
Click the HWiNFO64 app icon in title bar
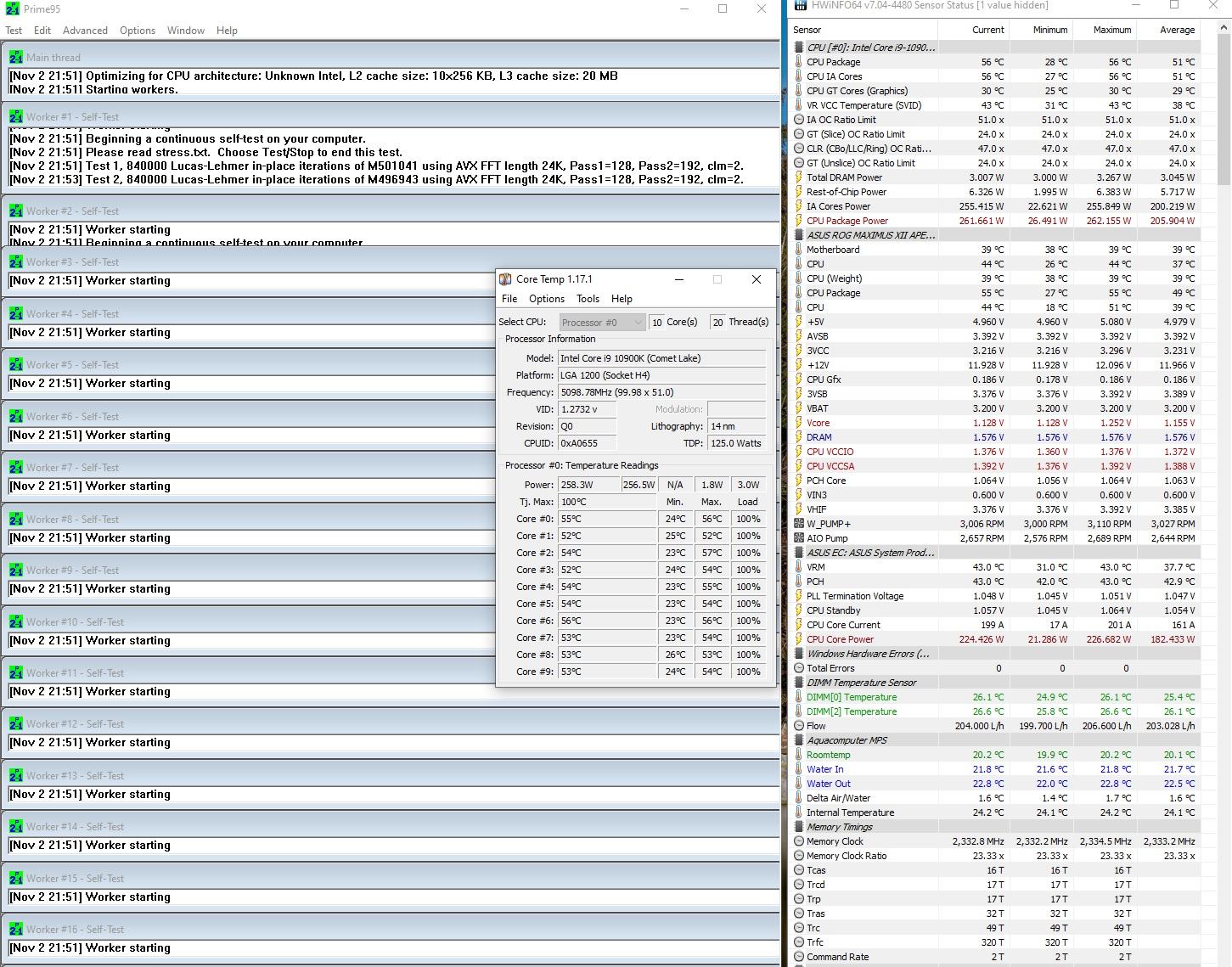pyautogui.click(x=800, y=5)
